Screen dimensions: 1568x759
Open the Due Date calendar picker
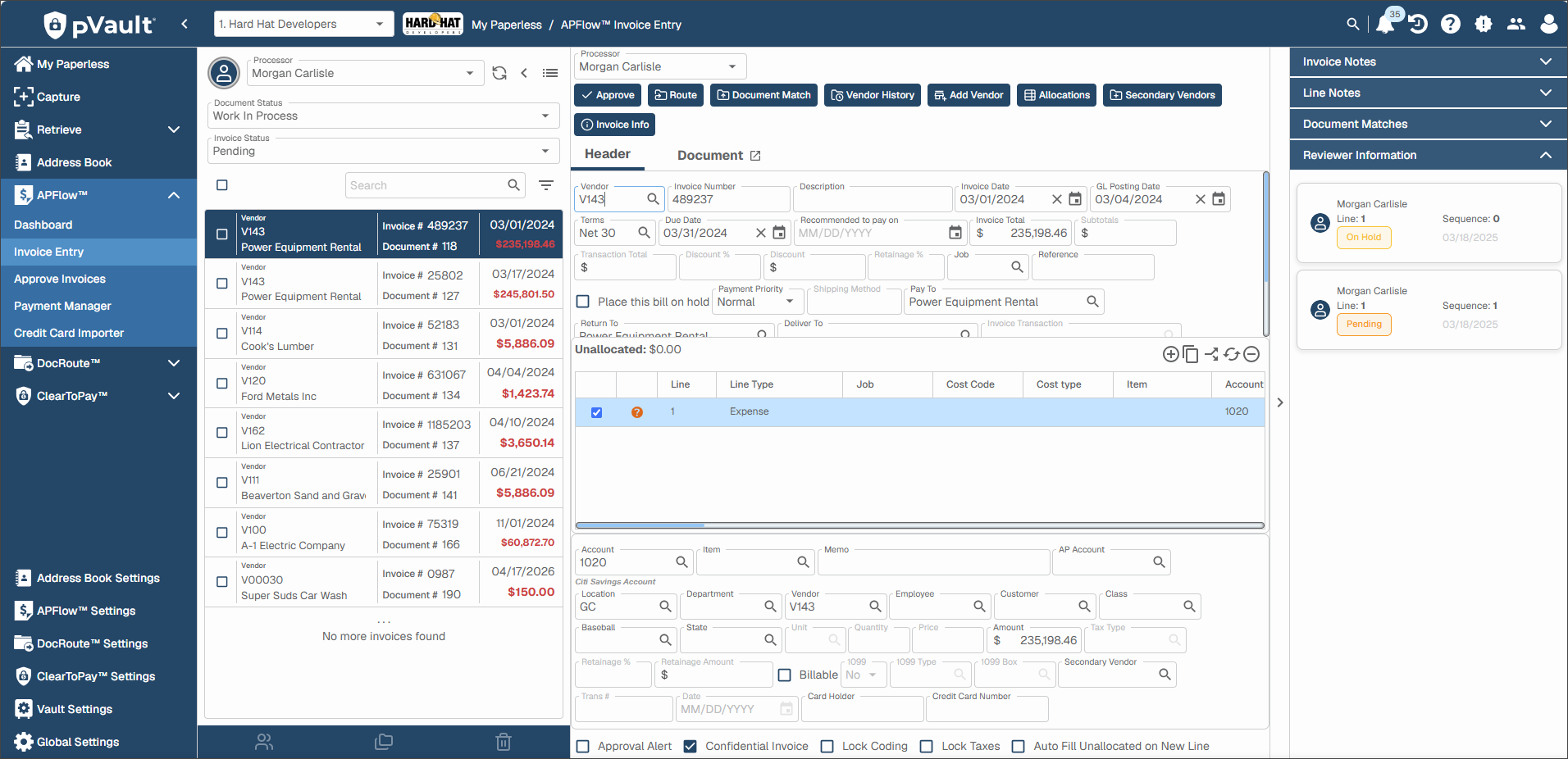pyautogui.click(x=779, y=233)
